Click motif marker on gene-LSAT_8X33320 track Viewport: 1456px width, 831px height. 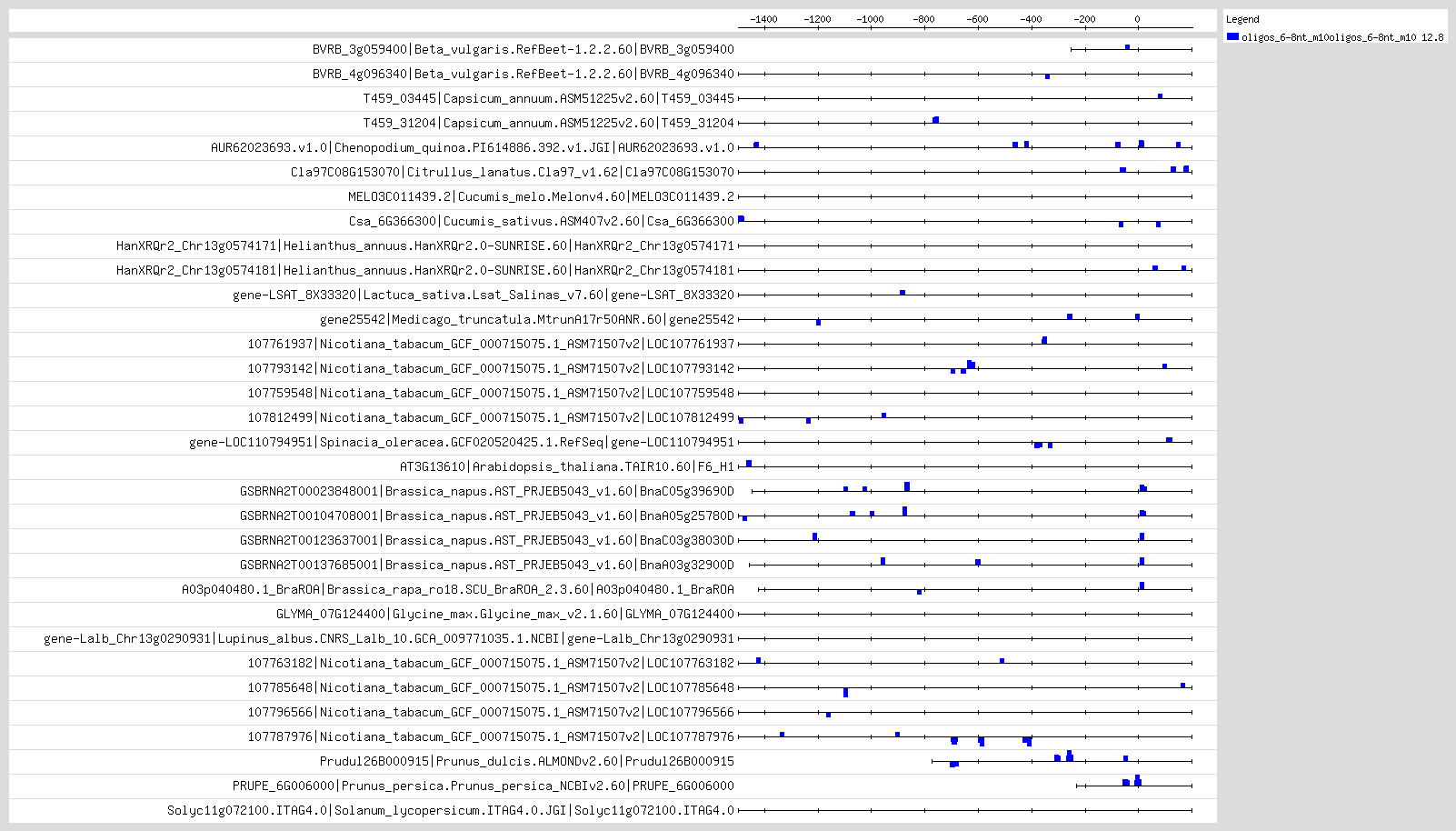(x=903, y=293)
